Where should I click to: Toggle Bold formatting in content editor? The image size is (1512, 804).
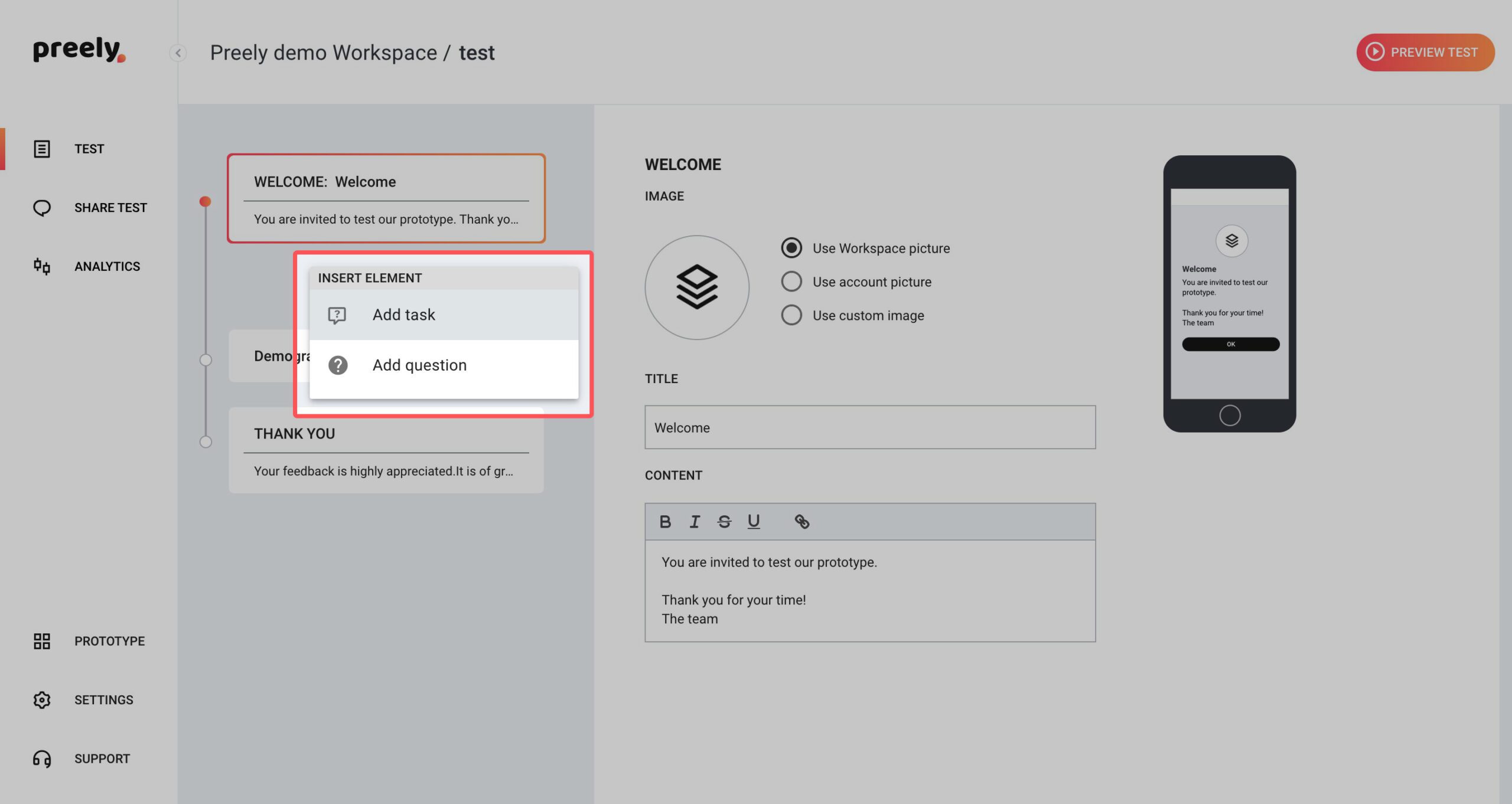pyautogui.click(x=665, y=521)
